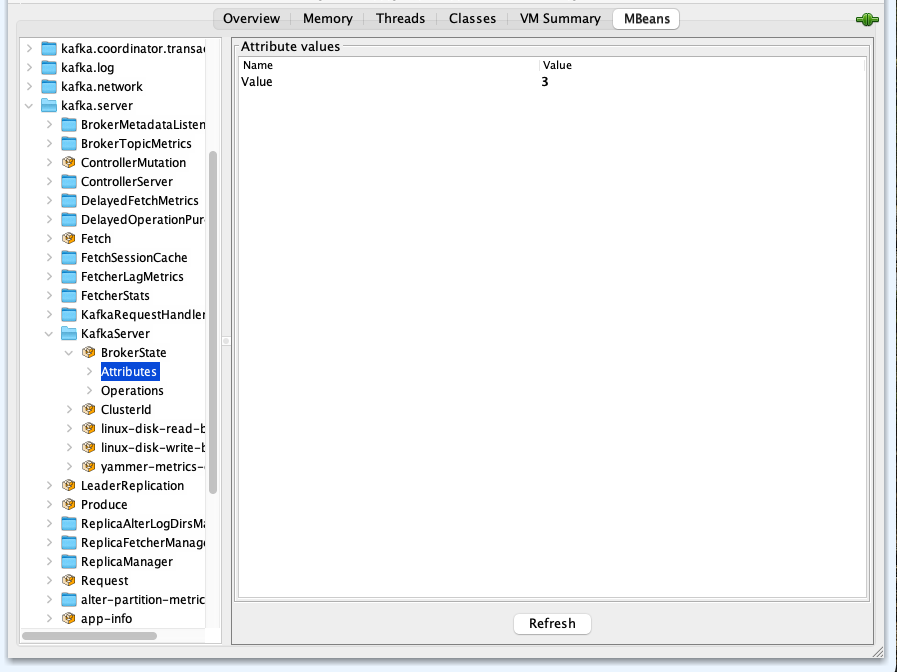The image size is (897, 672).
Task: Click the green connection status icon
Action: click(x=867, y=19)
